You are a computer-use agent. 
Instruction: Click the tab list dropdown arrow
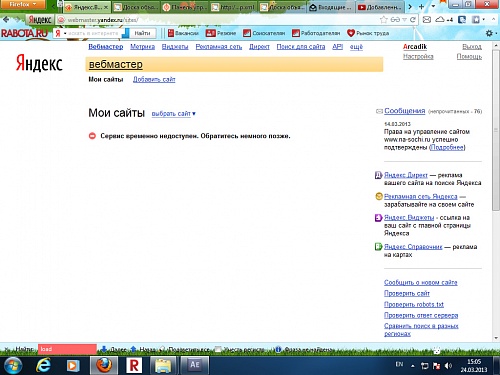point(433,7)
